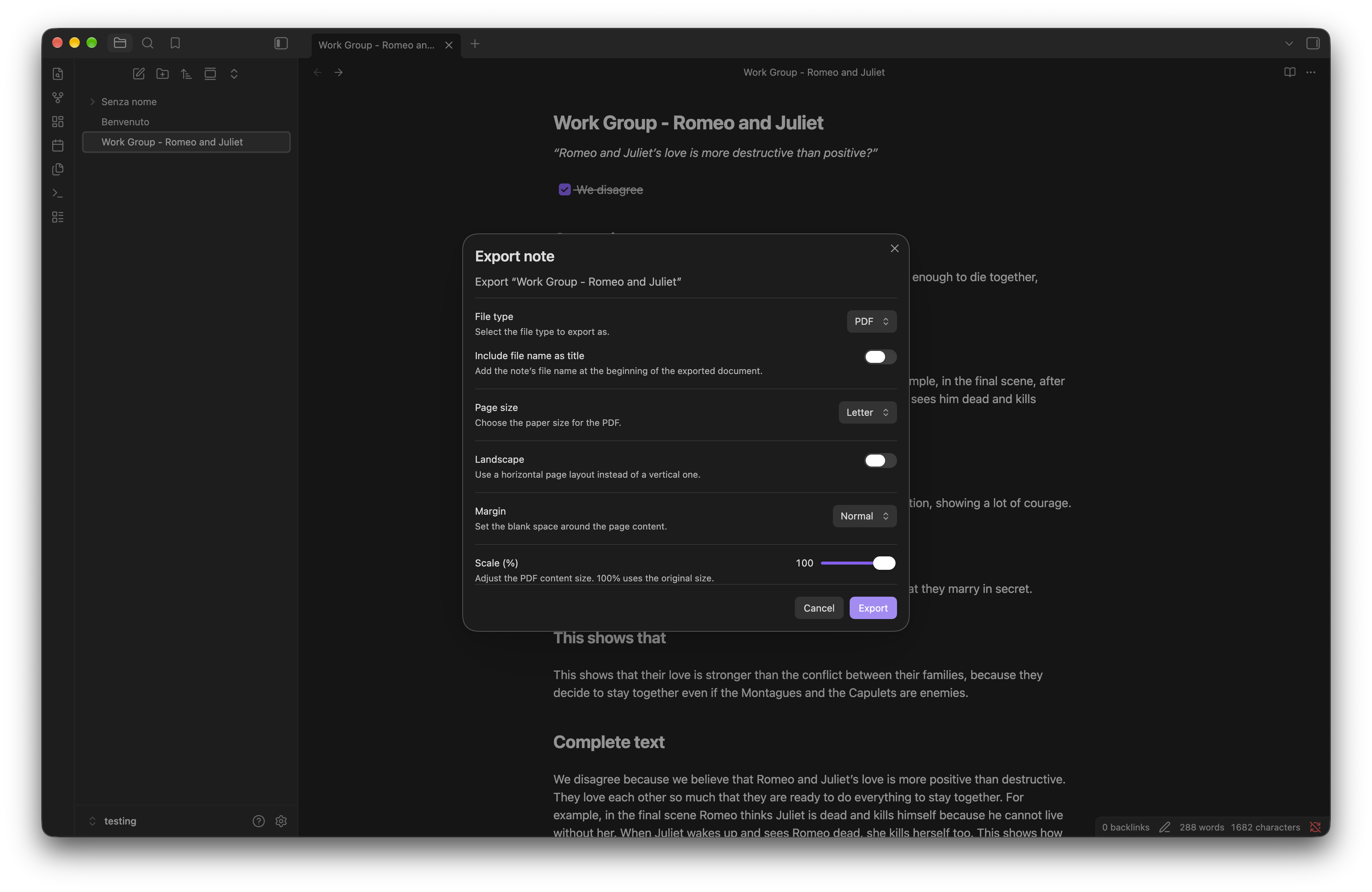This screenshot has width=1372, height=892.
Task: Open the help icon
Action: coord(259,821)
